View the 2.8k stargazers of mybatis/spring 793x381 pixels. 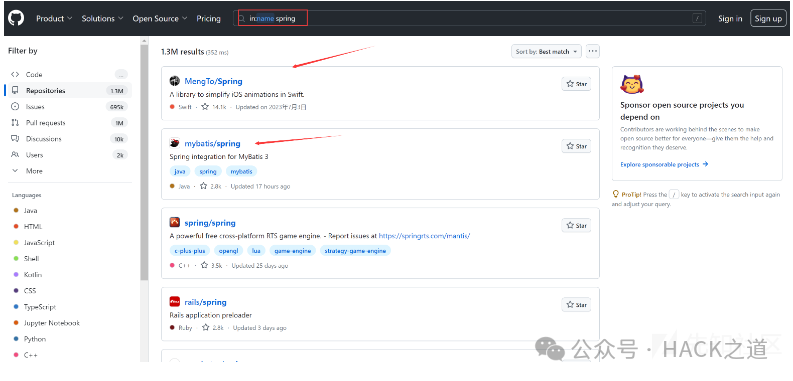pos(210,186)
